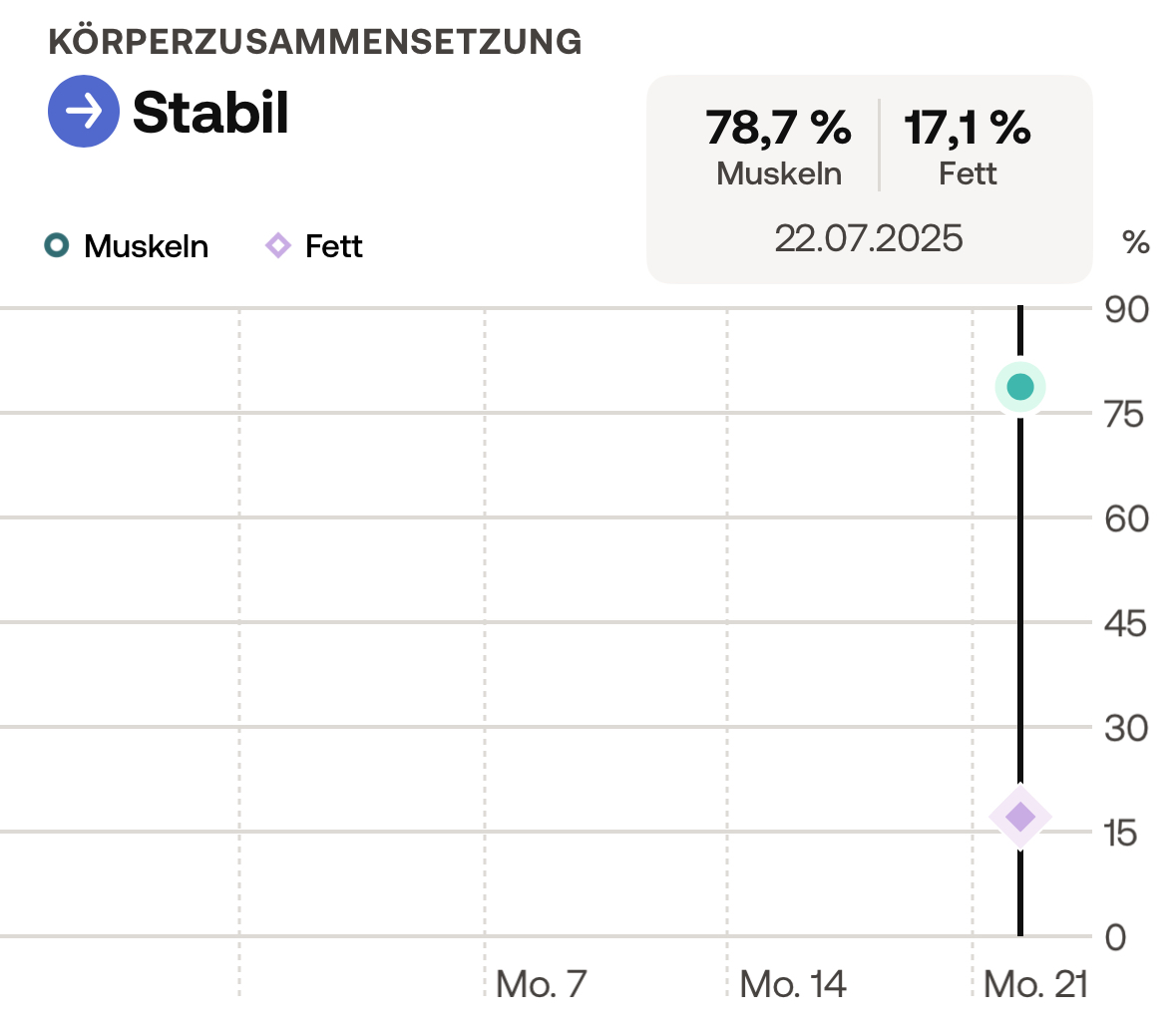
Task: Select the purple Fett diamond marker
Action: point(1020,817)
